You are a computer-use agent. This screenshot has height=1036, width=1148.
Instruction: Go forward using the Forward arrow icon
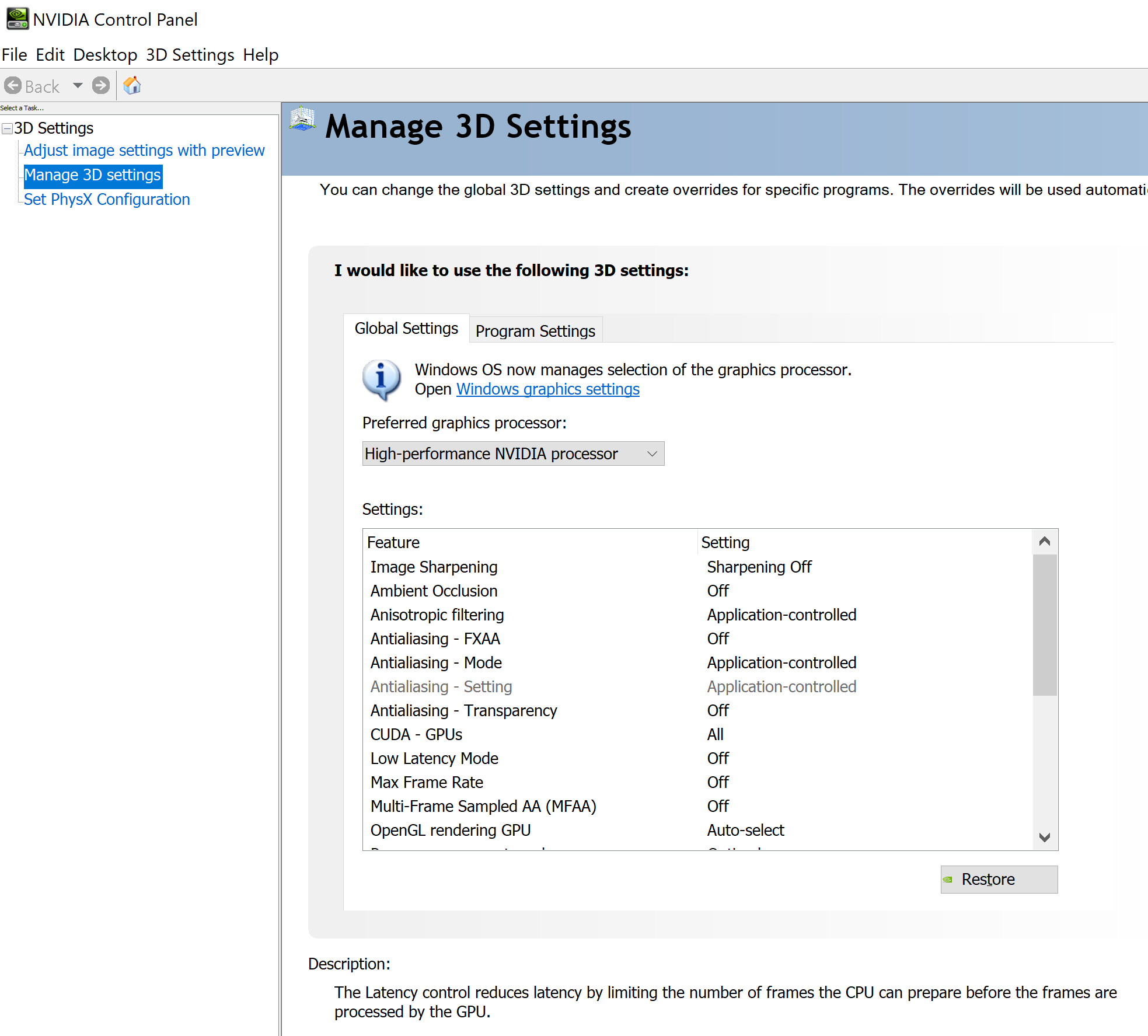[x=101, y=86]
